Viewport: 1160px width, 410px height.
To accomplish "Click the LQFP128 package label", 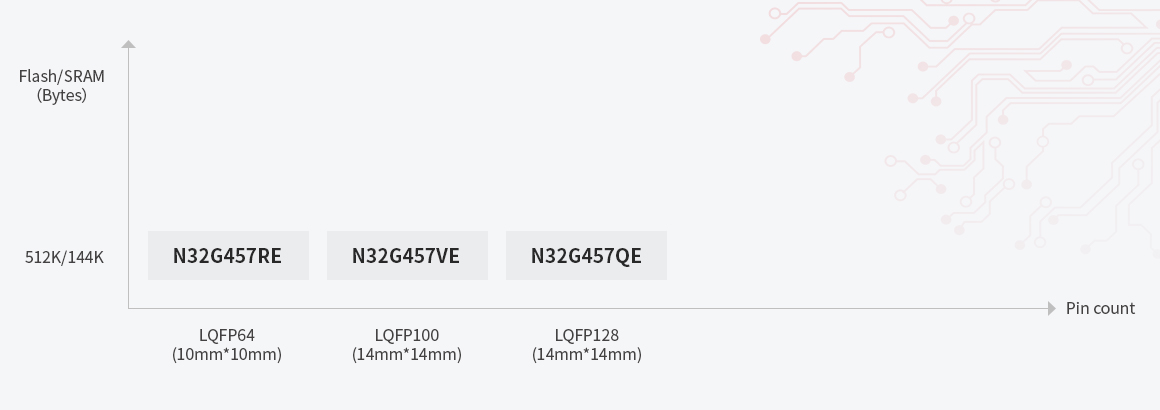I will pyautogui.click(x=587, y=335).
